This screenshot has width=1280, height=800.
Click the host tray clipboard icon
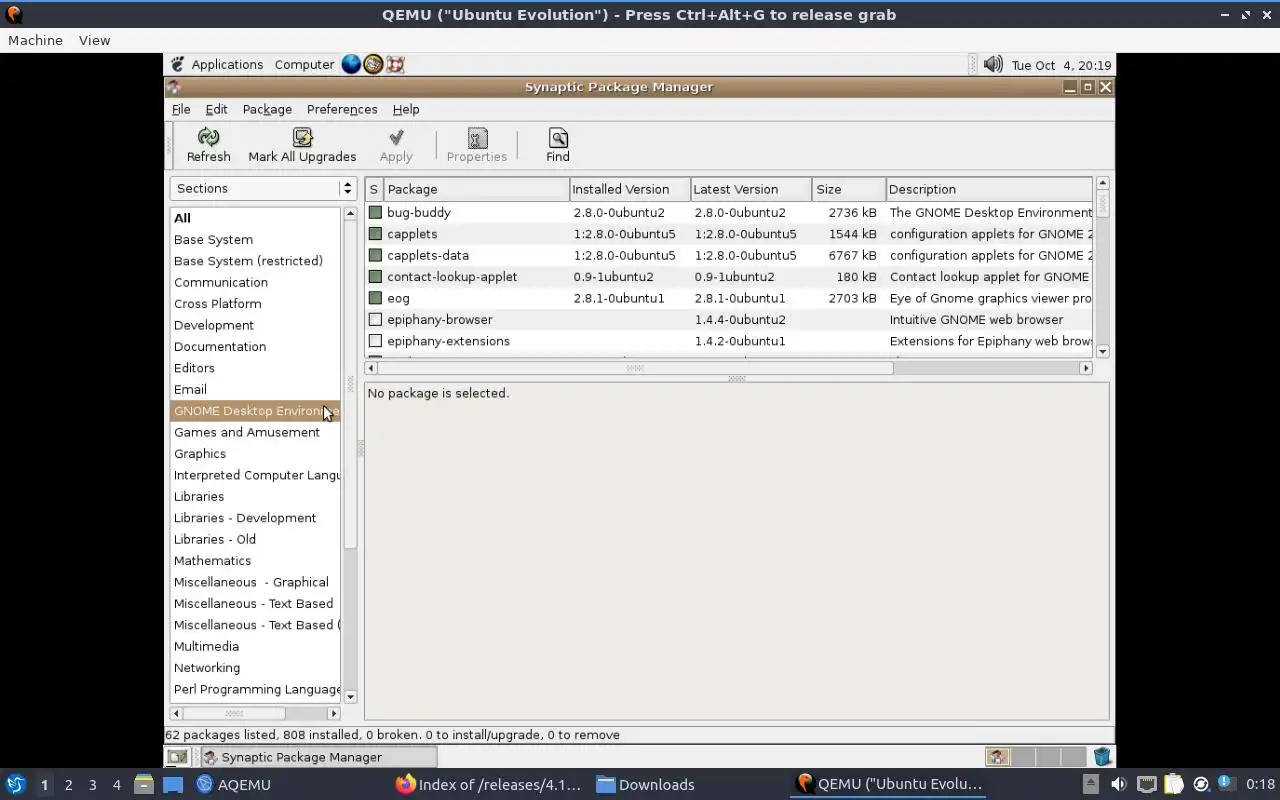tap(1173, 784)
